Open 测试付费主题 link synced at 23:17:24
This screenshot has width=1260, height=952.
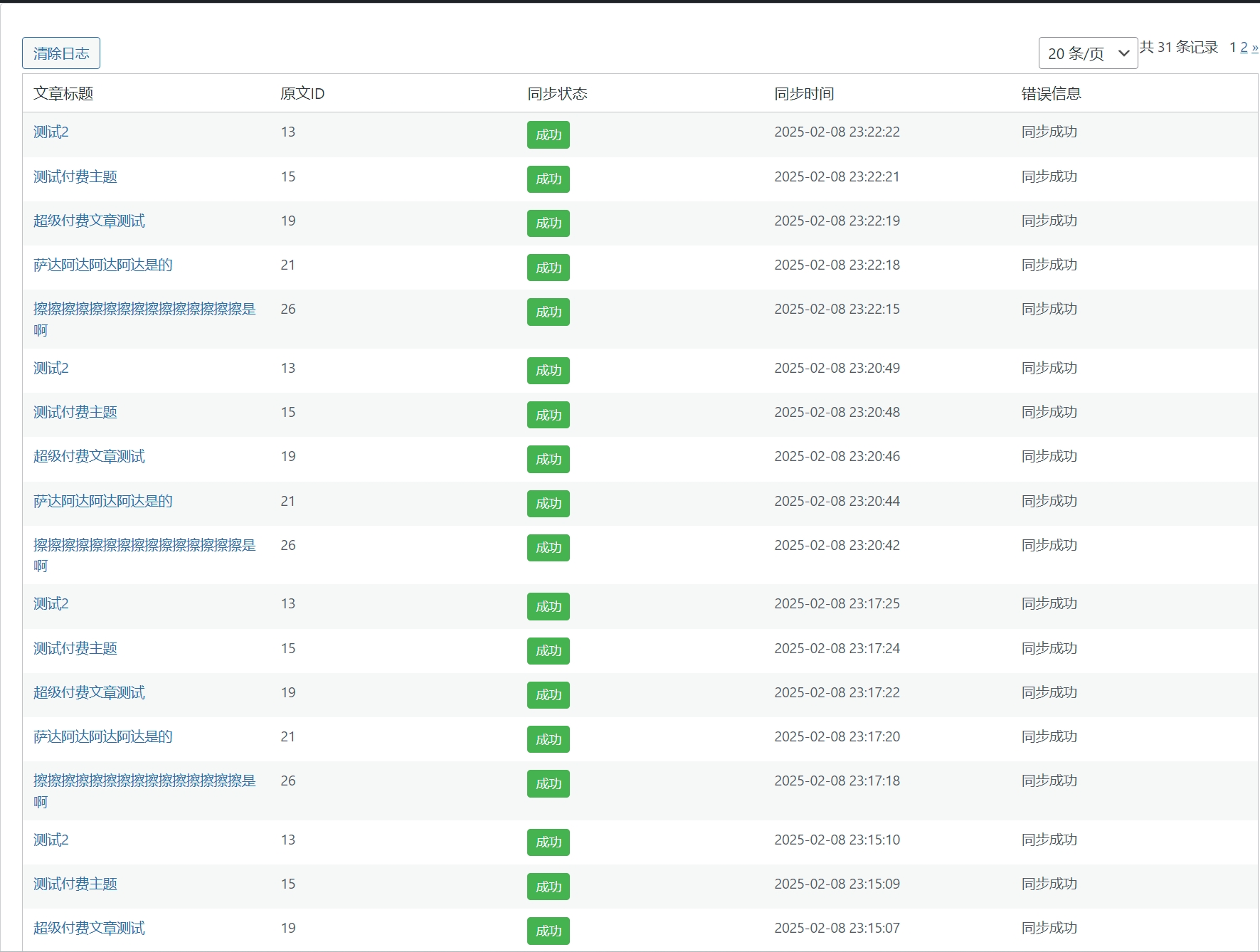(75, 648)
